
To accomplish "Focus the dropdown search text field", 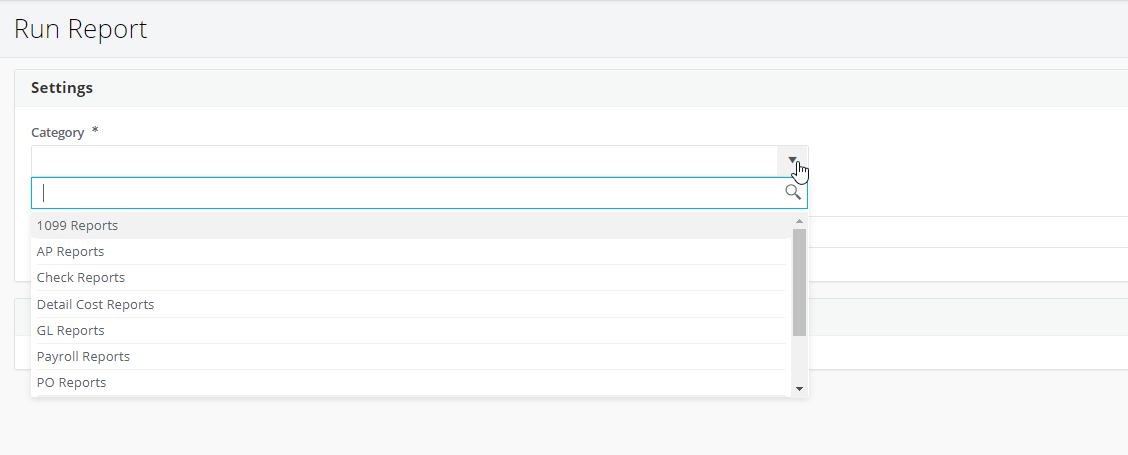I will pos(419,193).
